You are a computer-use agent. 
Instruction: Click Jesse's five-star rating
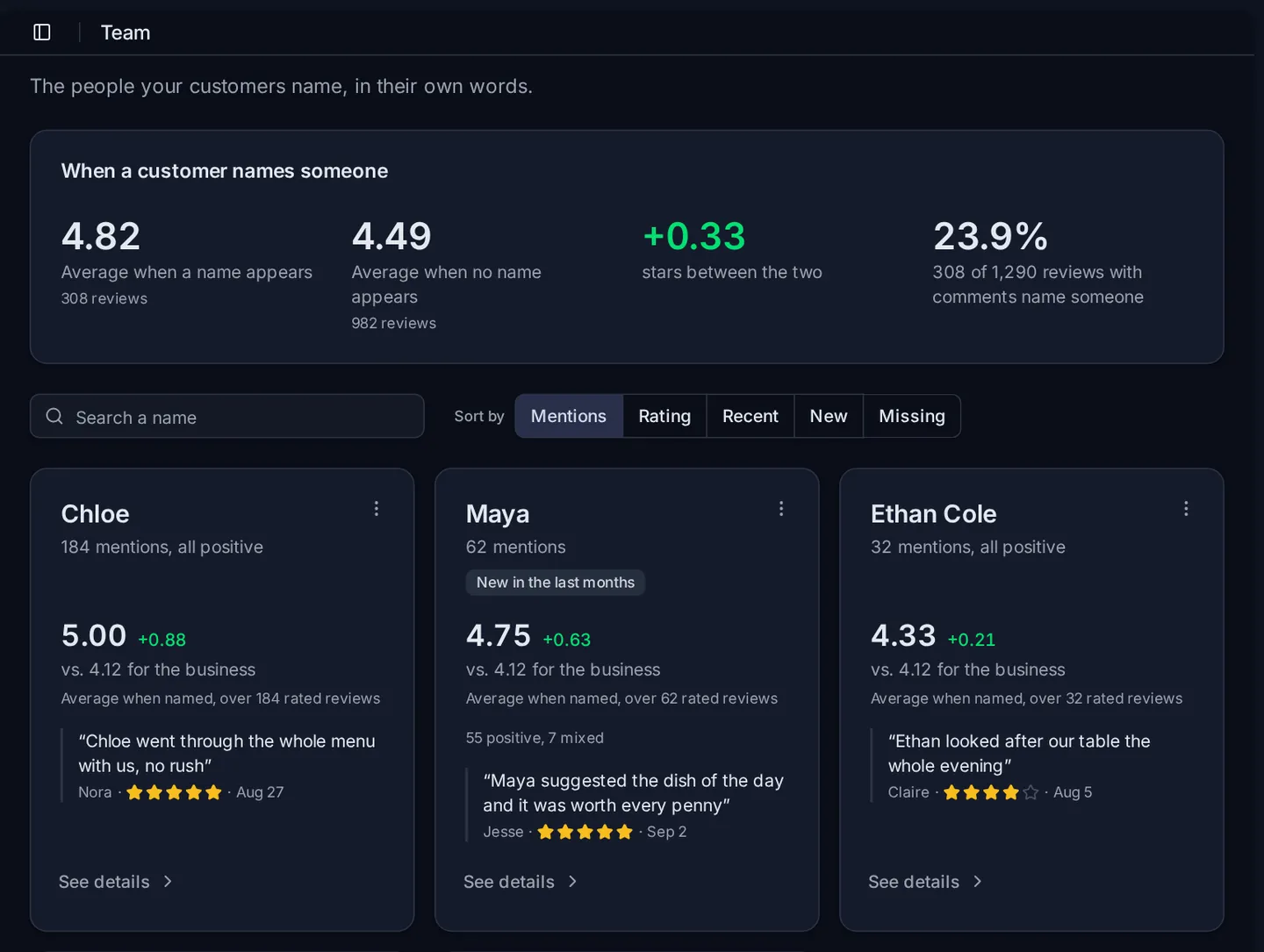coord(585,832)
